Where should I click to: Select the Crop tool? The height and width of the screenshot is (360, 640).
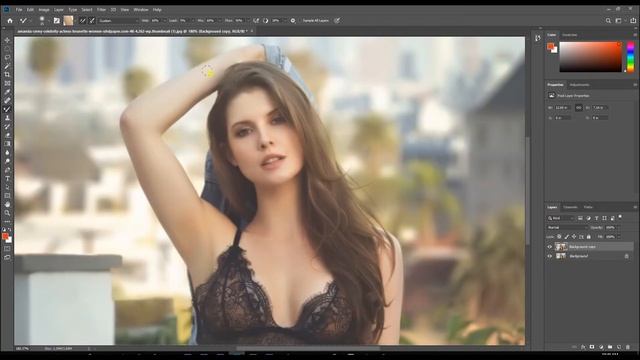[7, 75]
